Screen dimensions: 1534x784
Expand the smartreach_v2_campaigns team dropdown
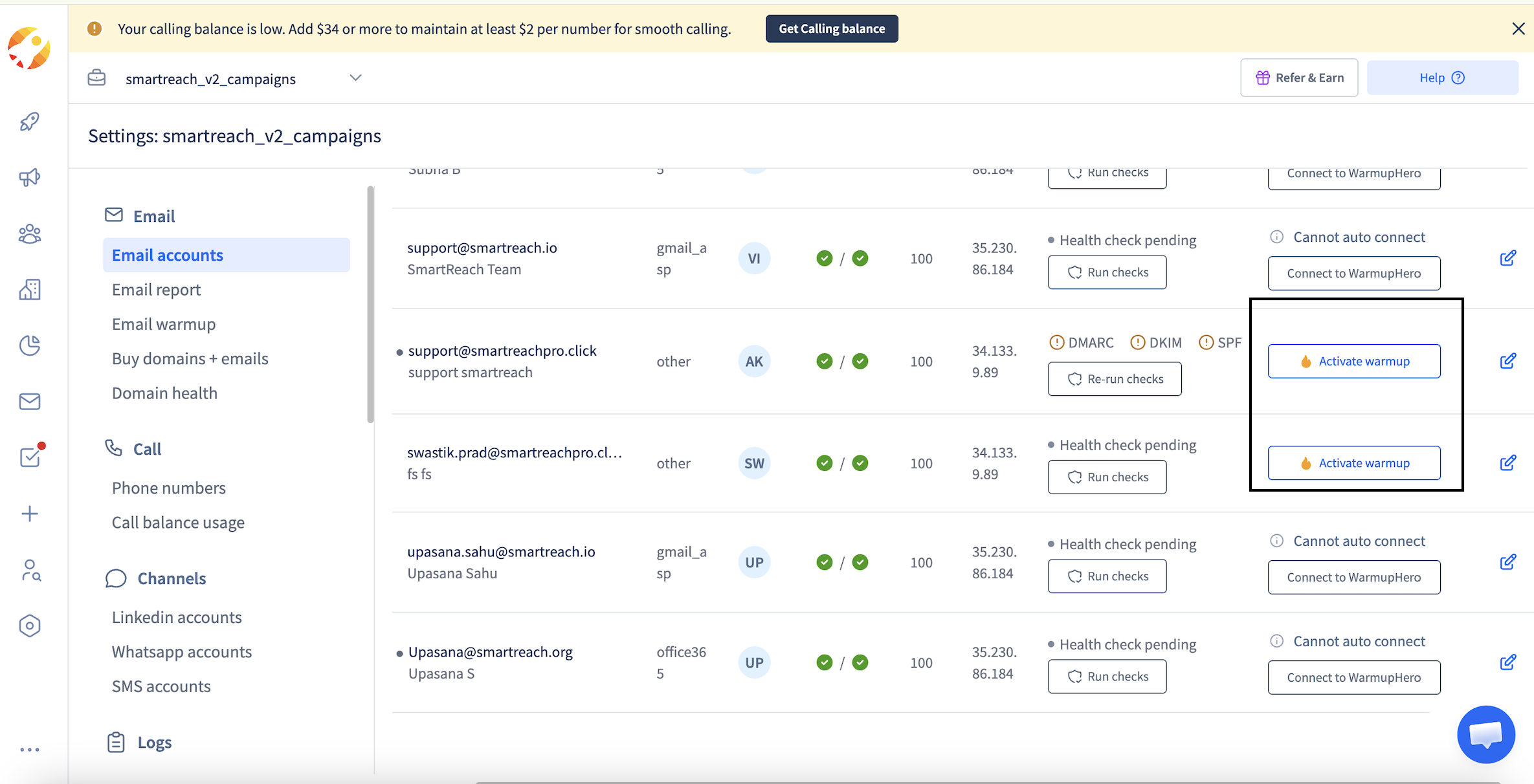pos(355,78)
